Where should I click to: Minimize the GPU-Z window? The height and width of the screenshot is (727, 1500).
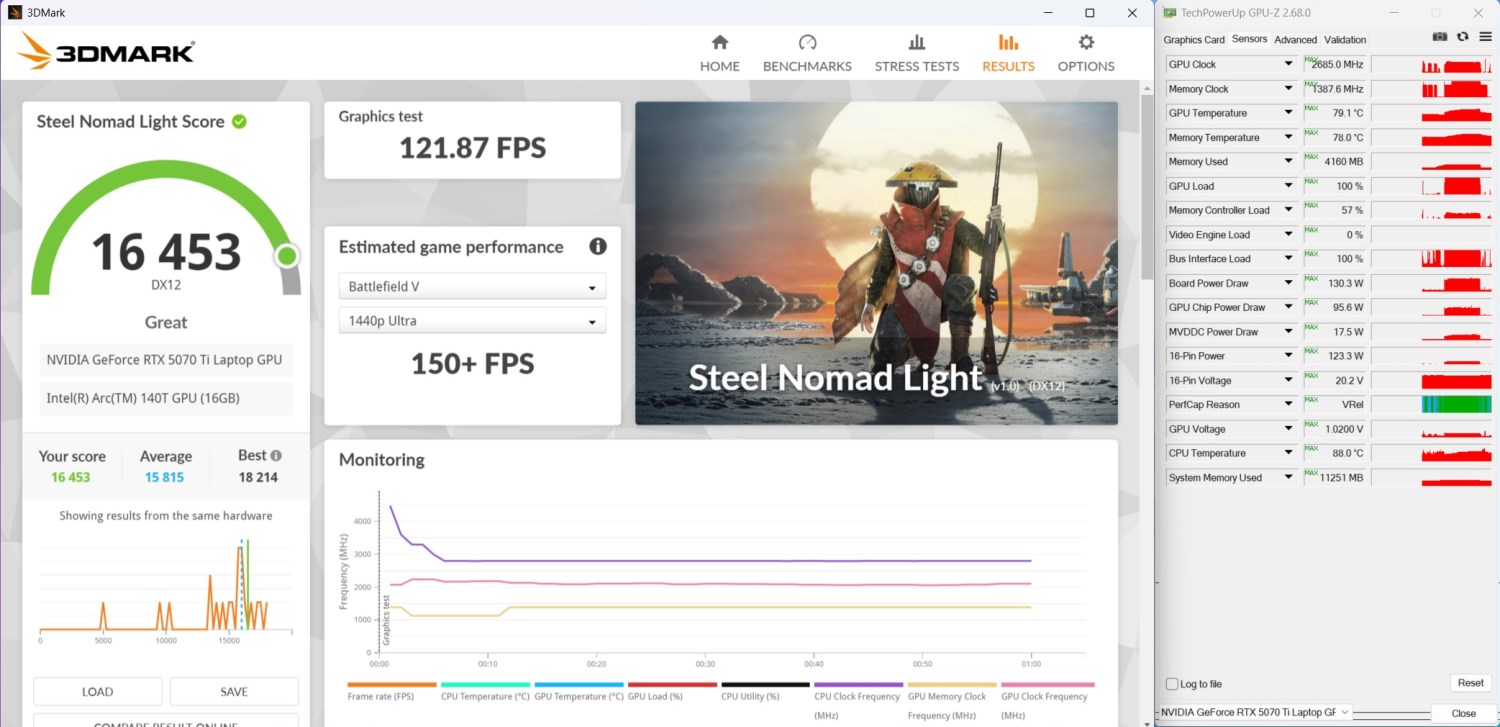[x=1394, y=13]
